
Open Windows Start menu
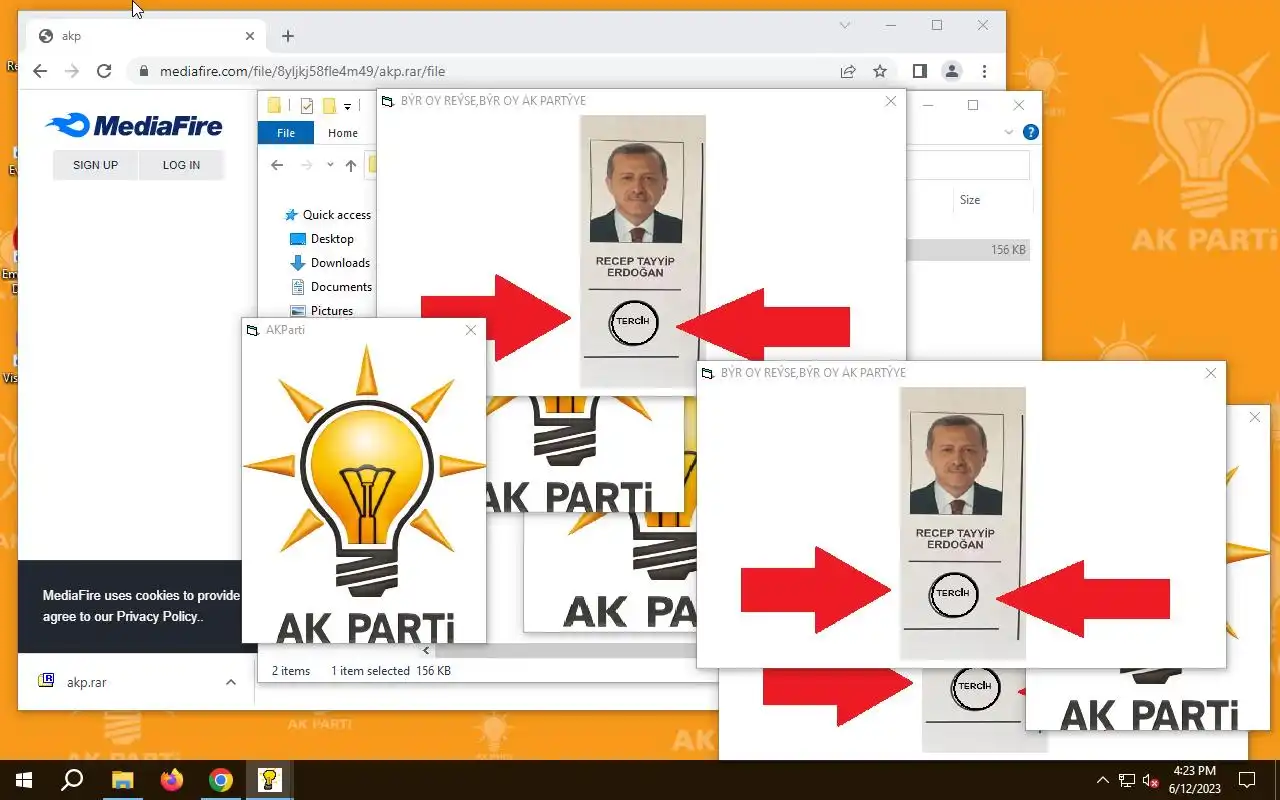pyautogui.click(x=23, y=780)
